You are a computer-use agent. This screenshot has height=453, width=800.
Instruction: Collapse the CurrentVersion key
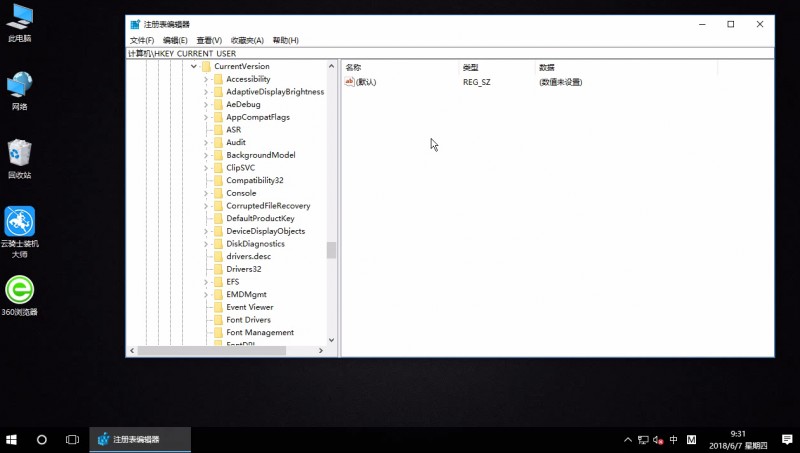tap(194, 66)
